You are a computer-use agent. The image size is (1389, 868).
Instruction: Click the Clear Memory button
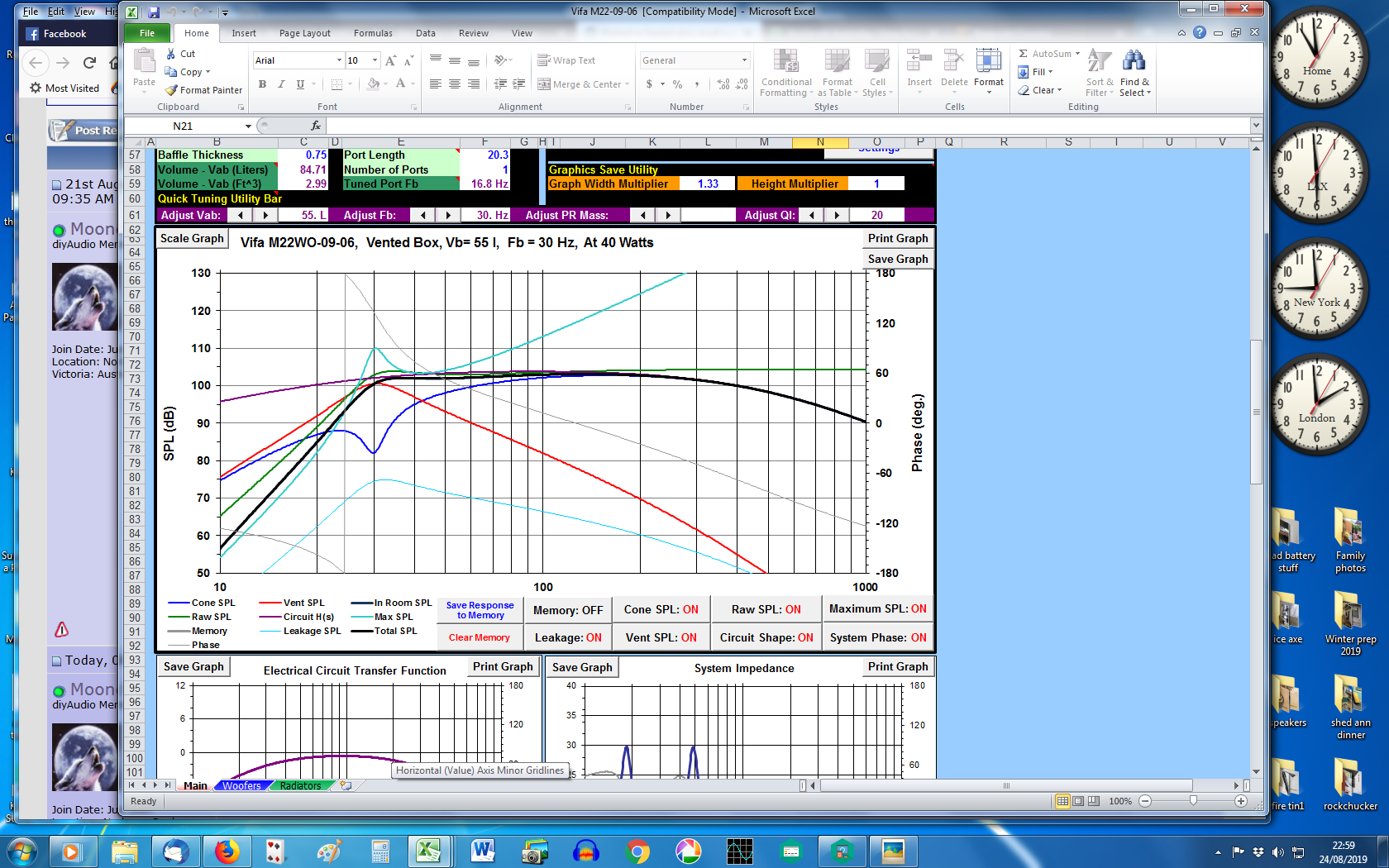click(480, 637)
